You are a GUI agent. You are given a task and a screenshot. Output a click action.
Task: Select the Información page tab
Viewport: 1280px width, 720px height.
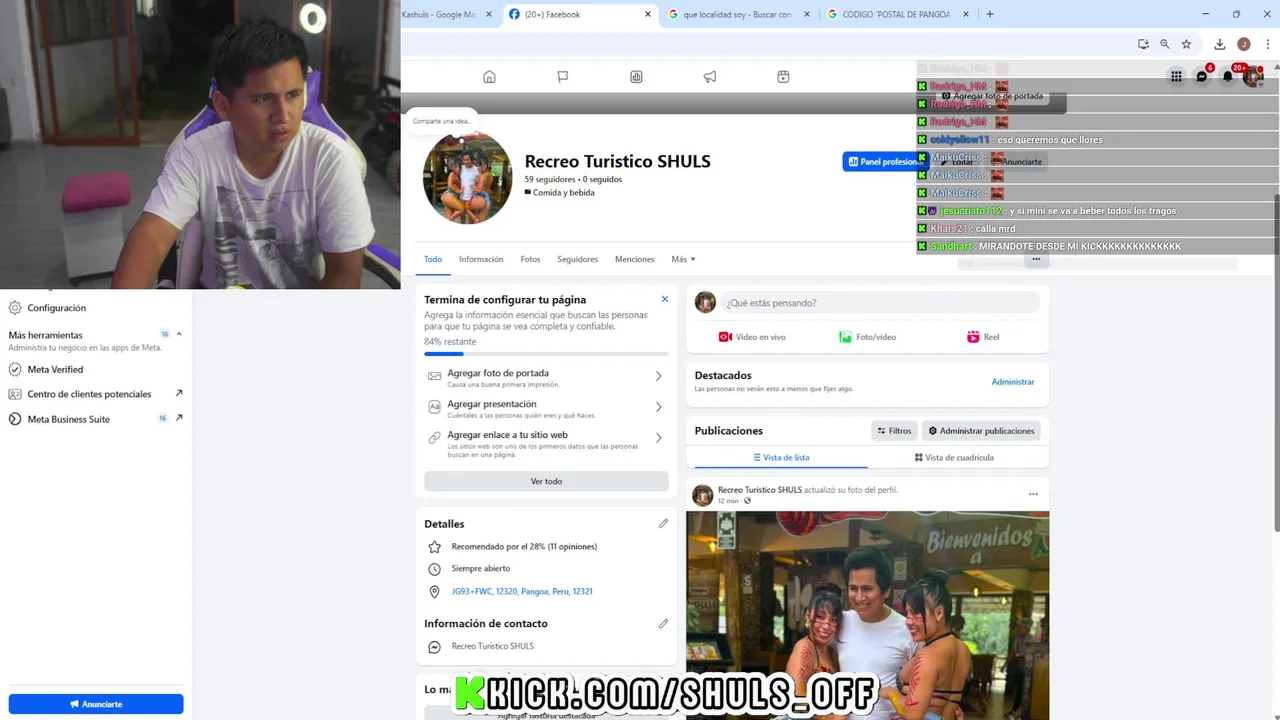click(x=481, y=259)
